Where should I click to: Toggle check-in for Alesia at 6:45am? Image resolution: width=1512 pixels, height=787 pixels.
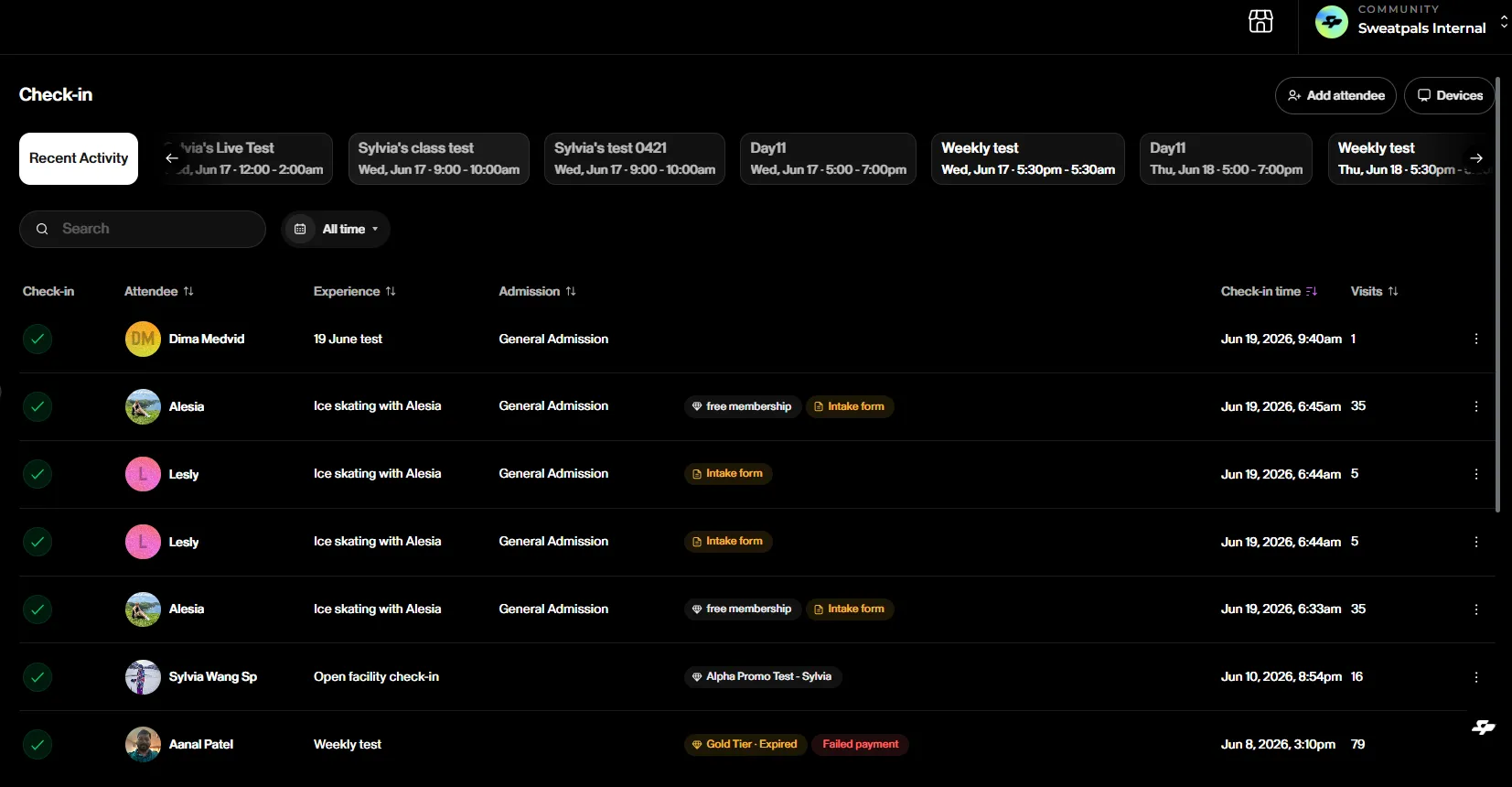click(38, 406)
